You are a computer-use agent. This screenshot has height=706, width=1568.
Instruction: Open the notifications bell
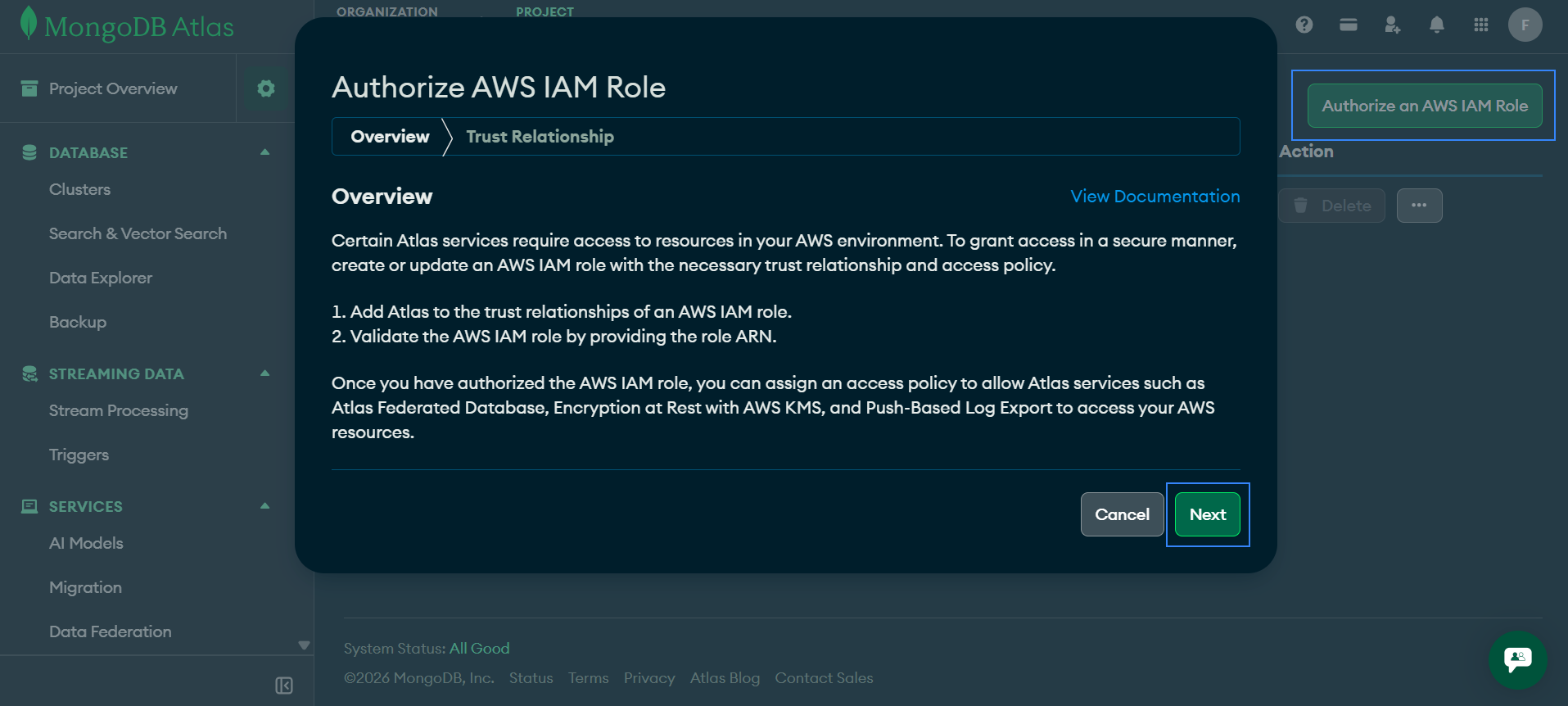(1437, 25)
